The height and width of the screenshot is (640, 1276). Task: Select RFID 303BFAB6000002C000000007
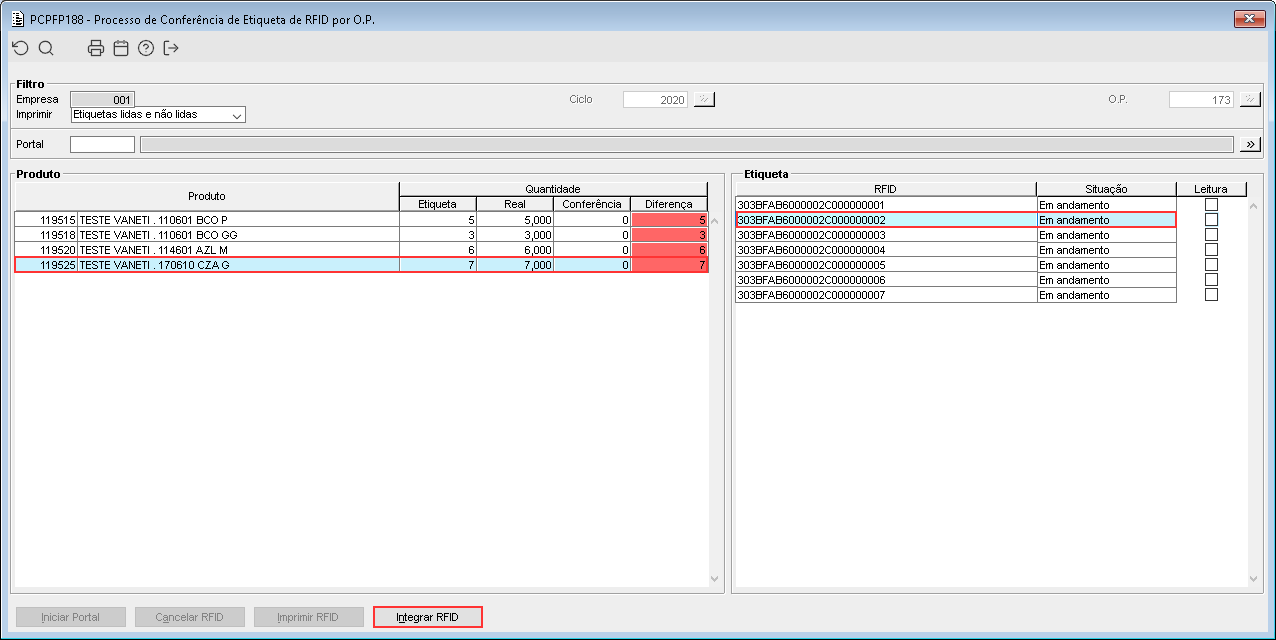pyautogui.click(x=885, y=295)
